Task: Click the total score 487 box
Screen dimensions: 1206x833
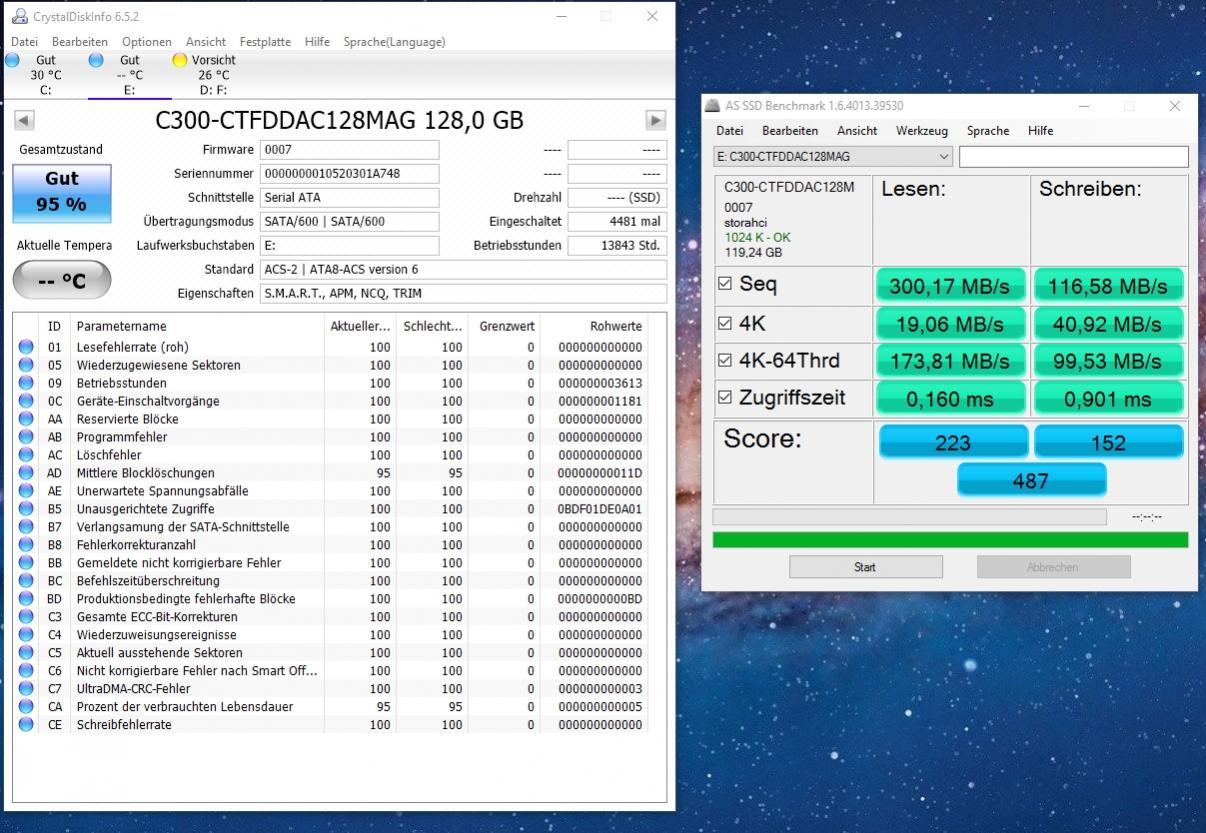Action: point(1031,480)
